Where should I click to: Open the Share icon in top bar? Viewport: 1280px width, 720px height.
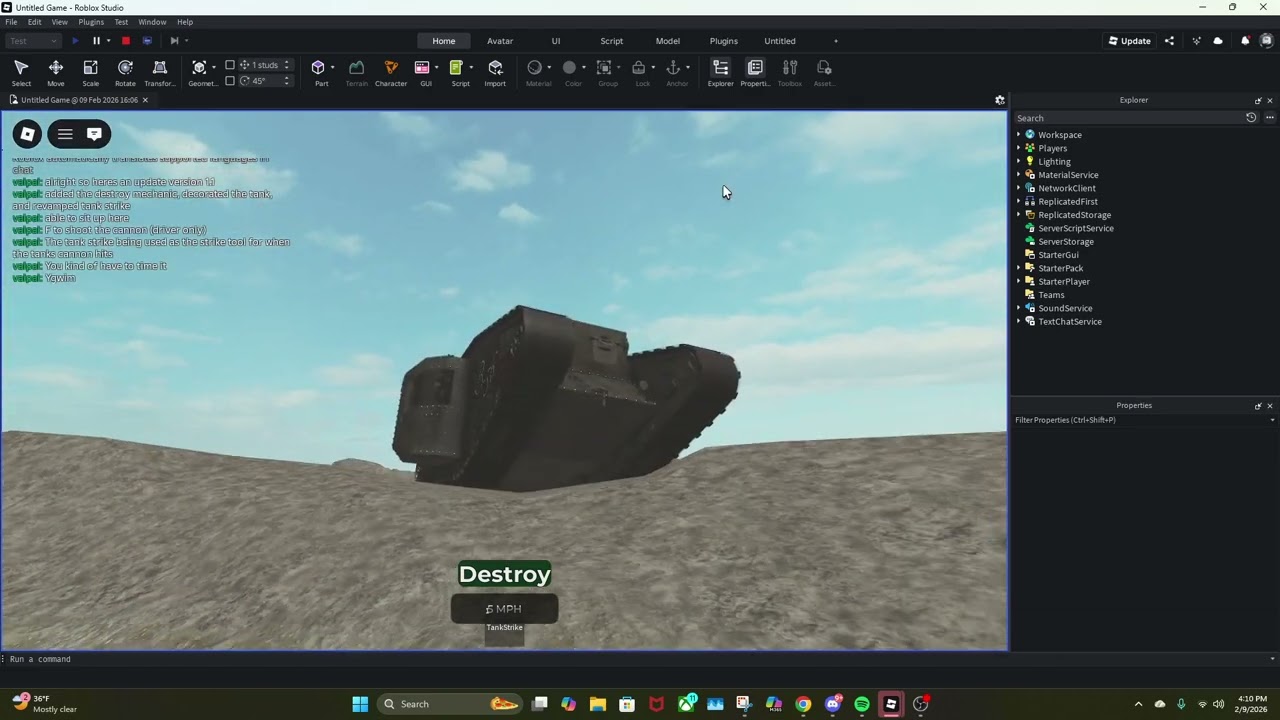(1169, 41)
